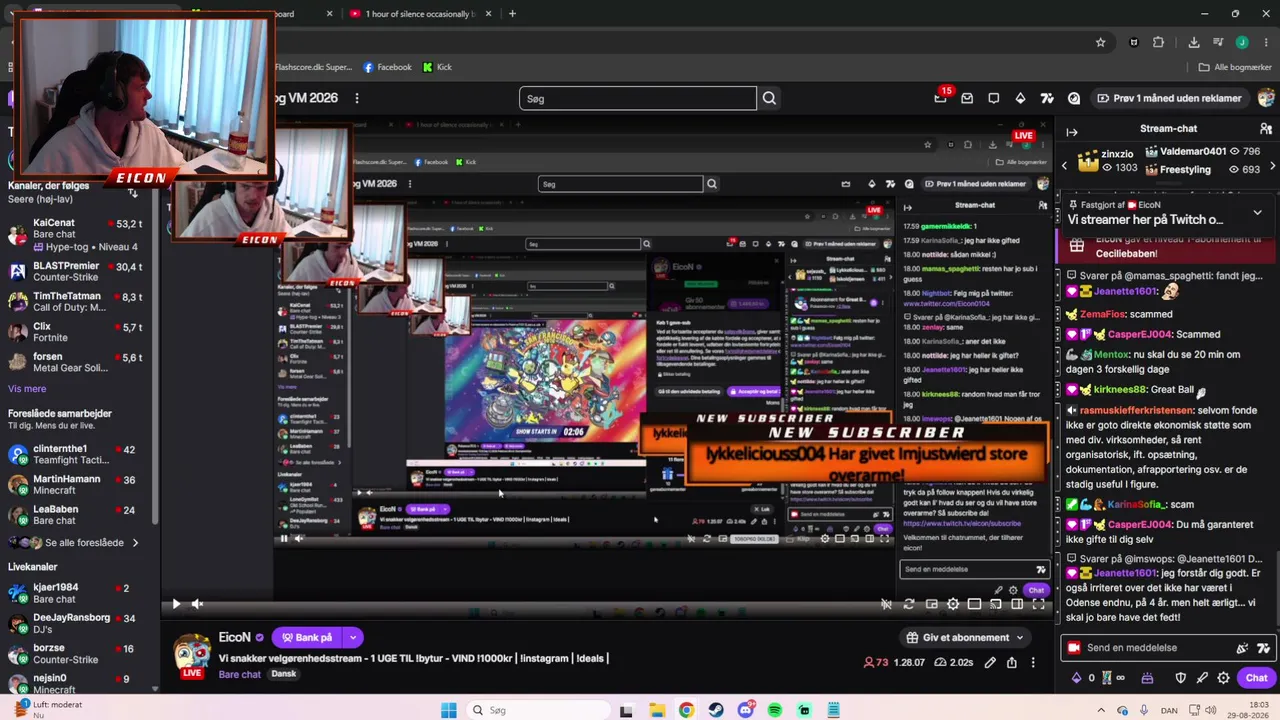Open the emote party icon in chat input
Viewport: 1280px width, 720px height.
(1243, 648)
